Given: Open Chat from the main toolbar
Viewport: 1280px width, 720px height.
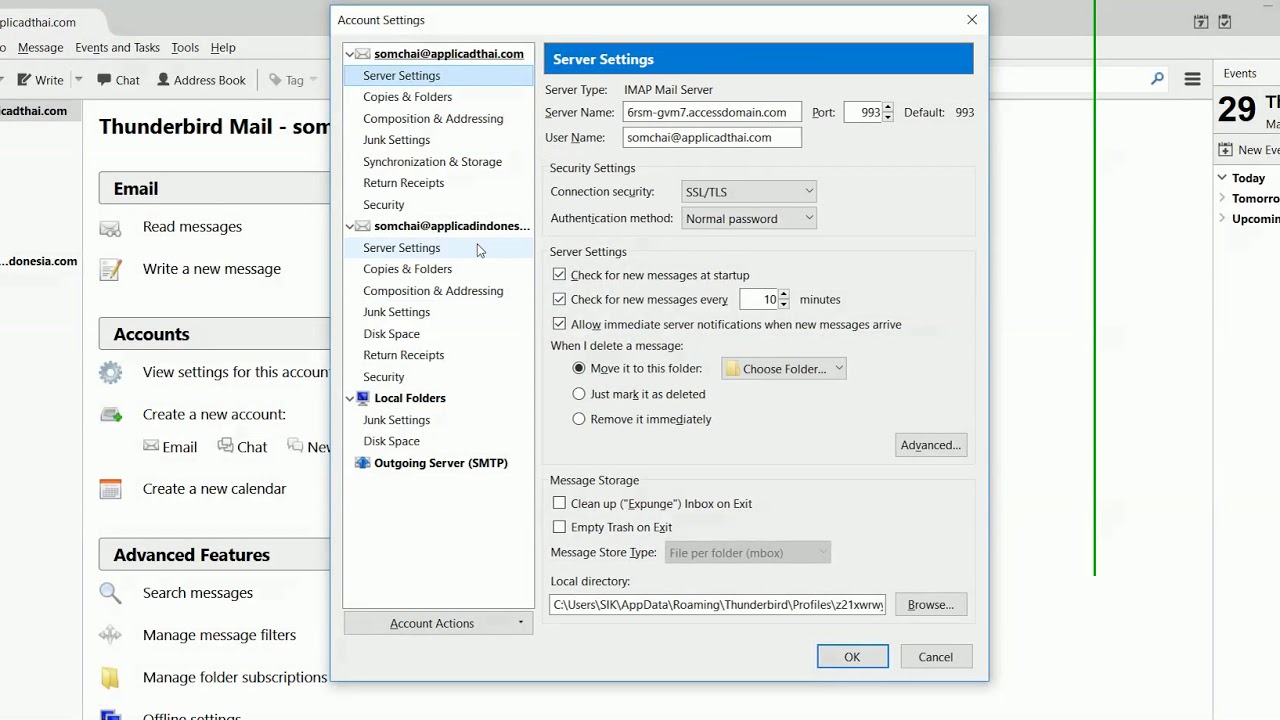Looking at the screenshot, I should pos(118,80).
